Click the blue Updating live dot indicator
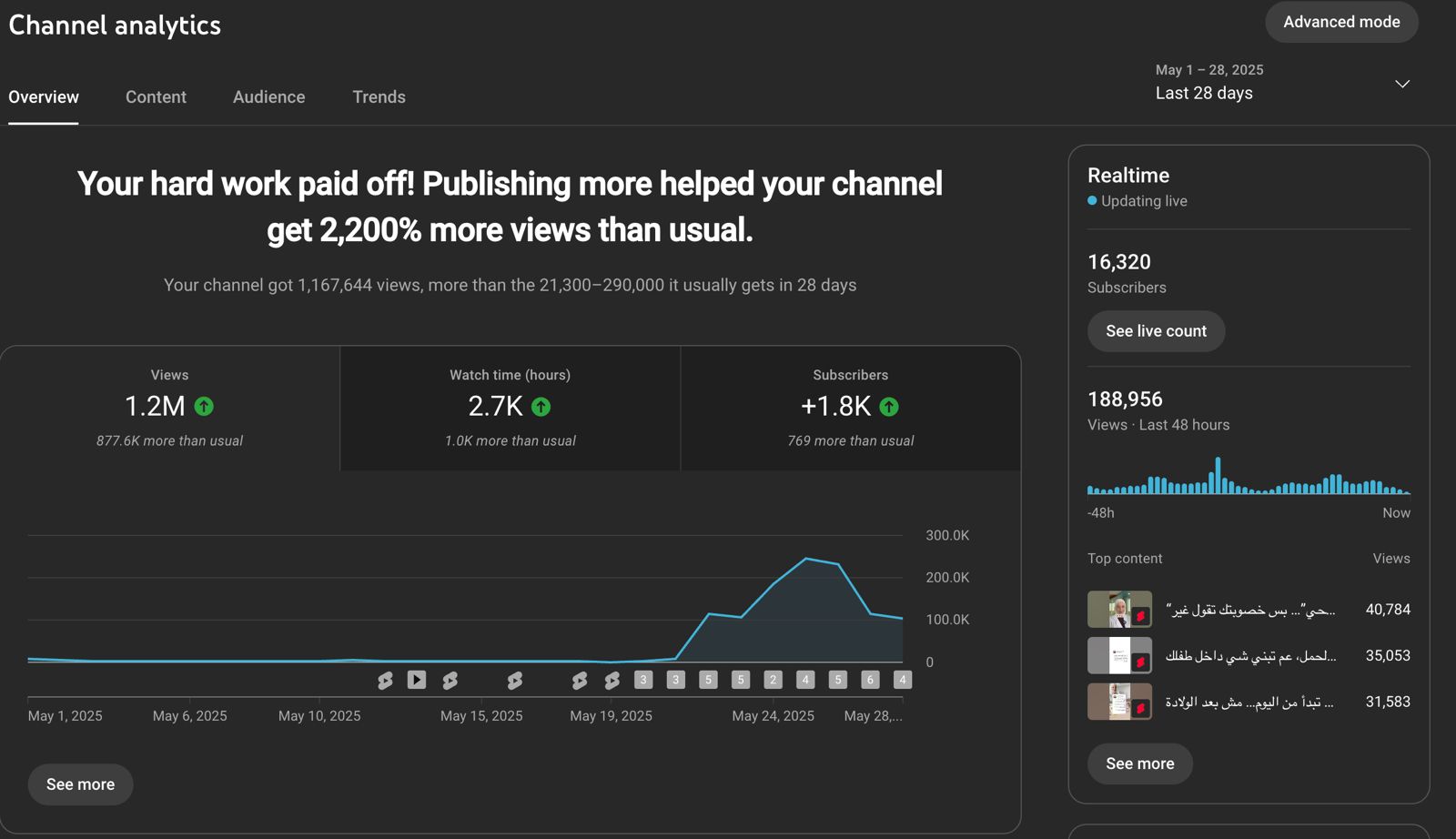This screenshot has width=1456, height=839. click(x=1092, y=200)
